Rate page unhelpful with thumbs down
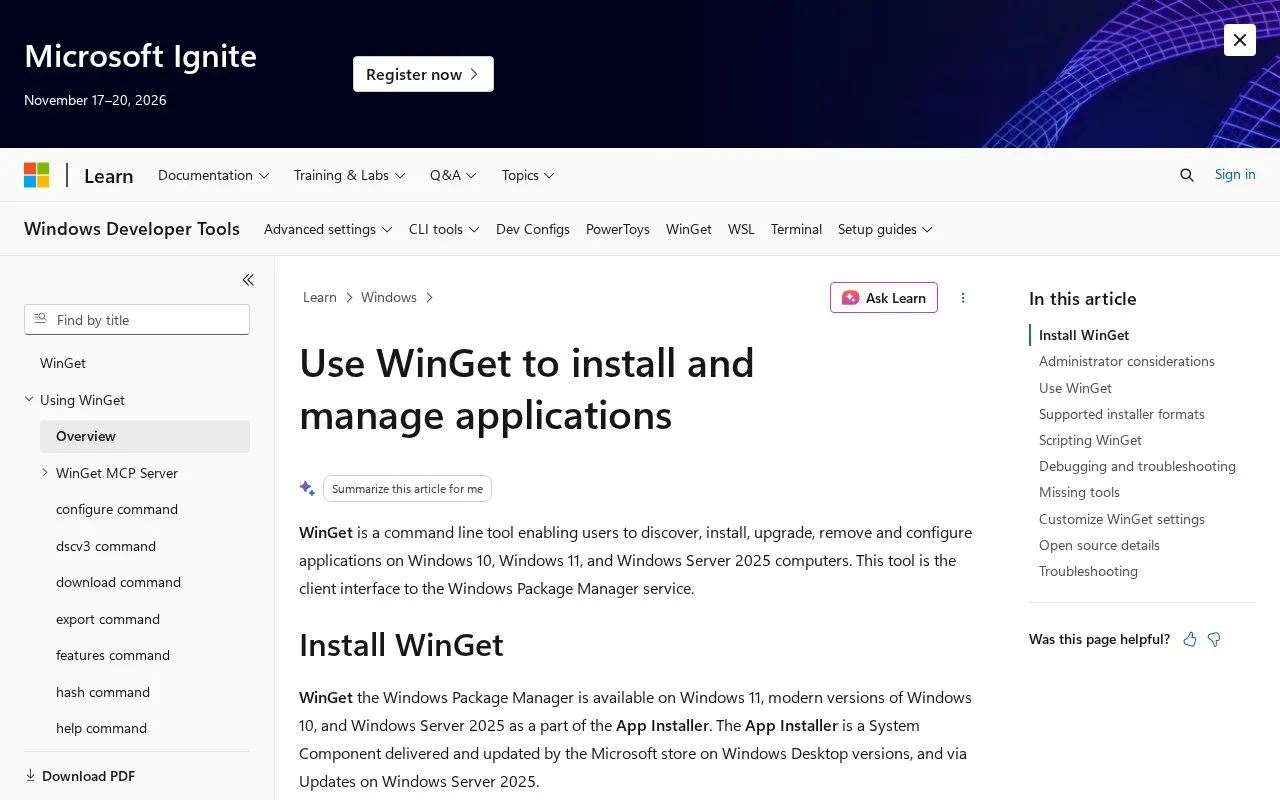Viewport: 1280px width, 800px height. pos(1214,640)
